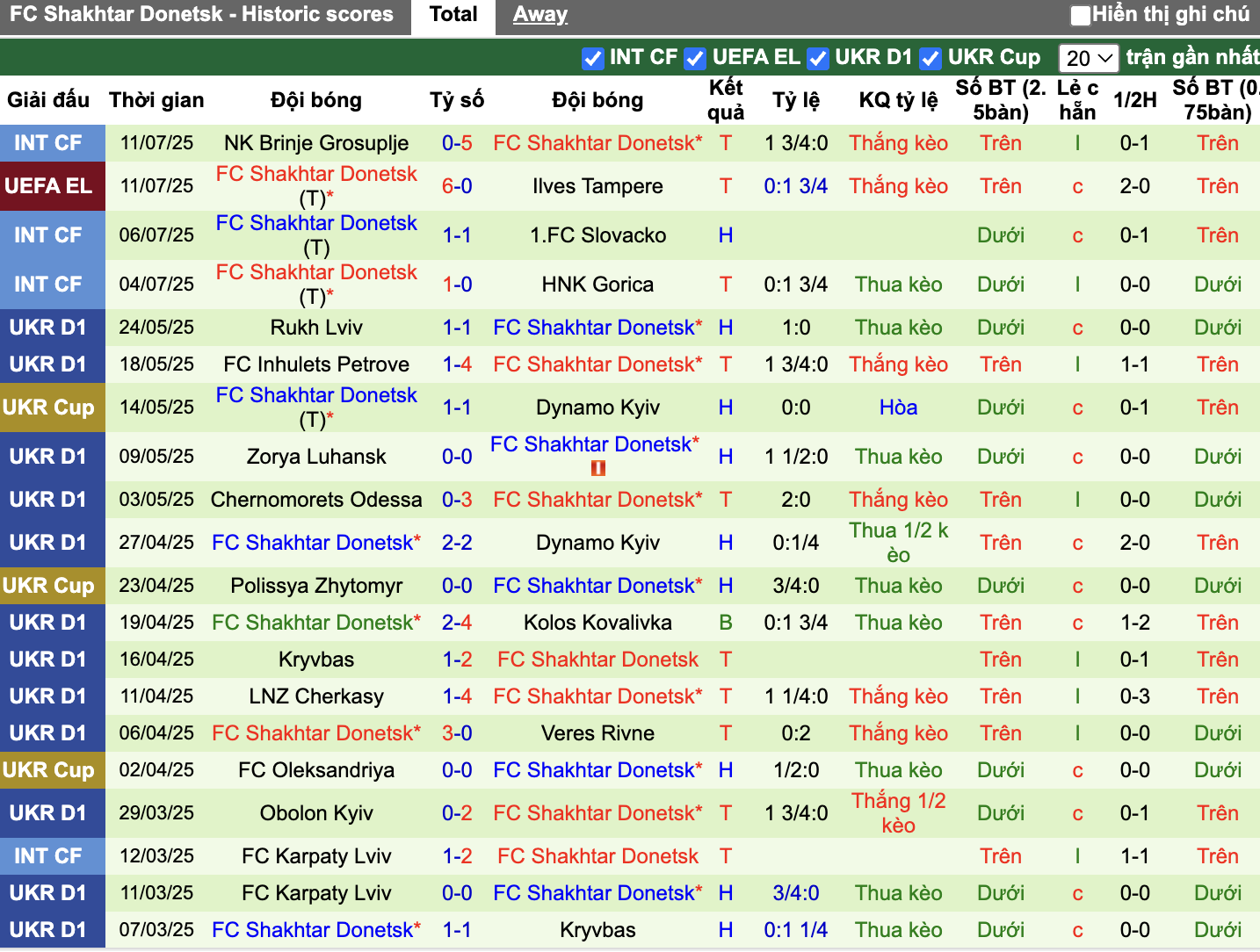
Task: Open the 20 recent matches dropdown
Action: (1089, 58)
